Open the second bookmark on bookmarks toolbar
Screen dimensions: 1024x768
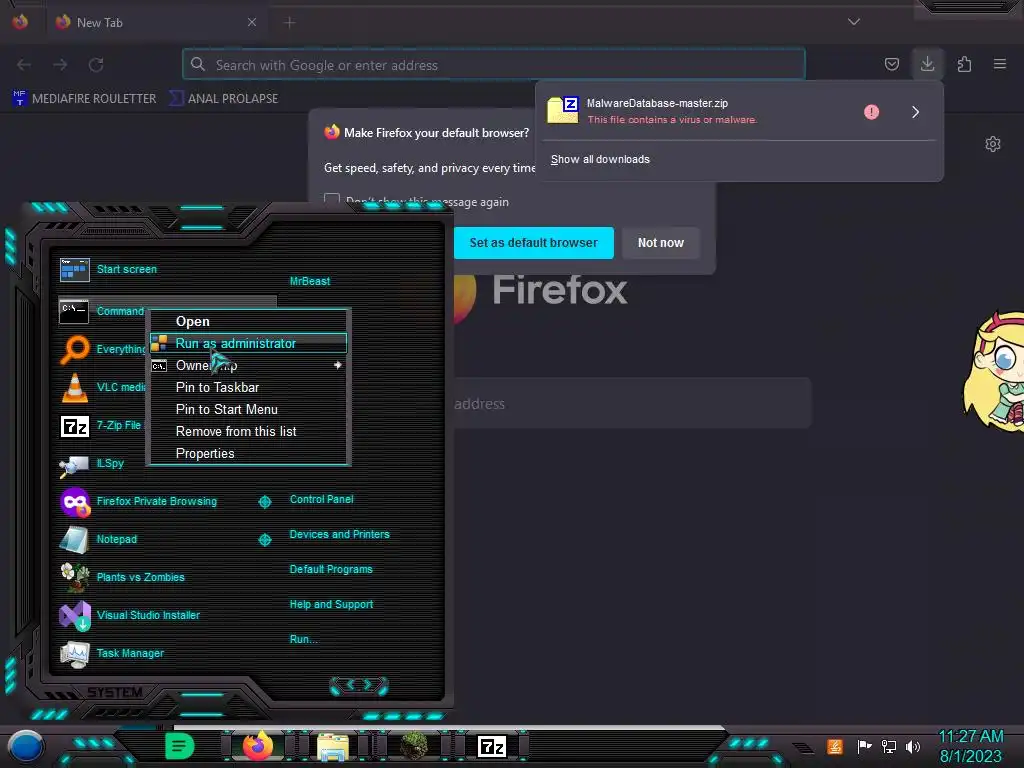[x=223, y=99]
